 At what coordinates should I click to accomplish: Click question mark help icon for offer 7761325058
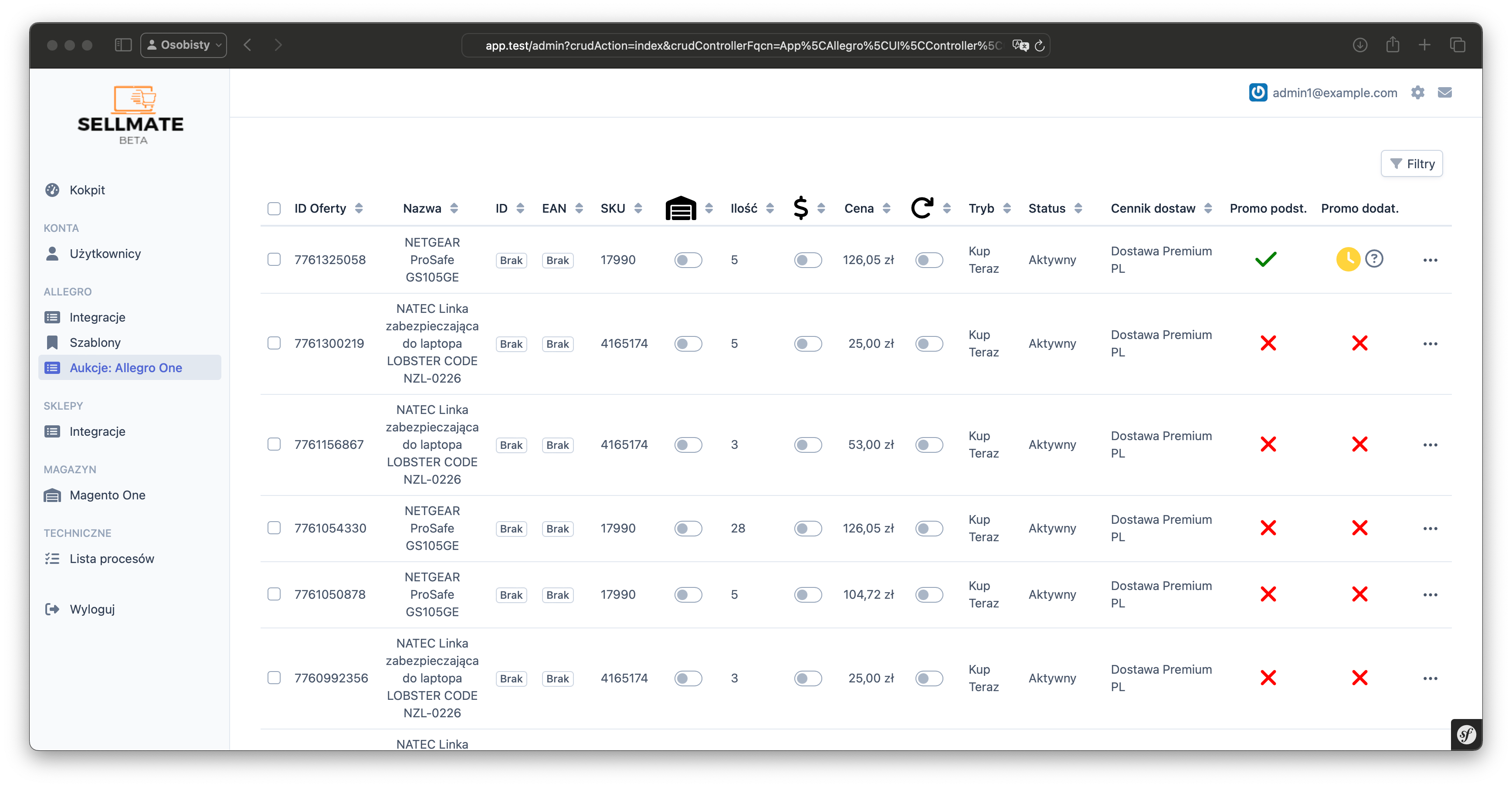click(x=1373, y=259)
